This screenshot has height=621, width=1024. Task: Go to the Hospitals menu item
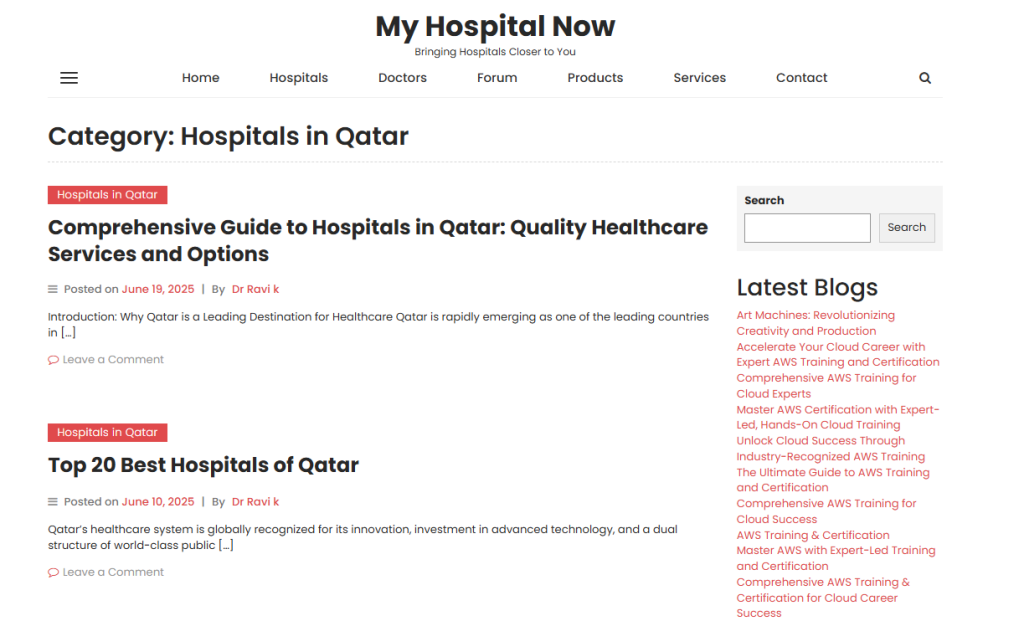(x=298, y=78)
